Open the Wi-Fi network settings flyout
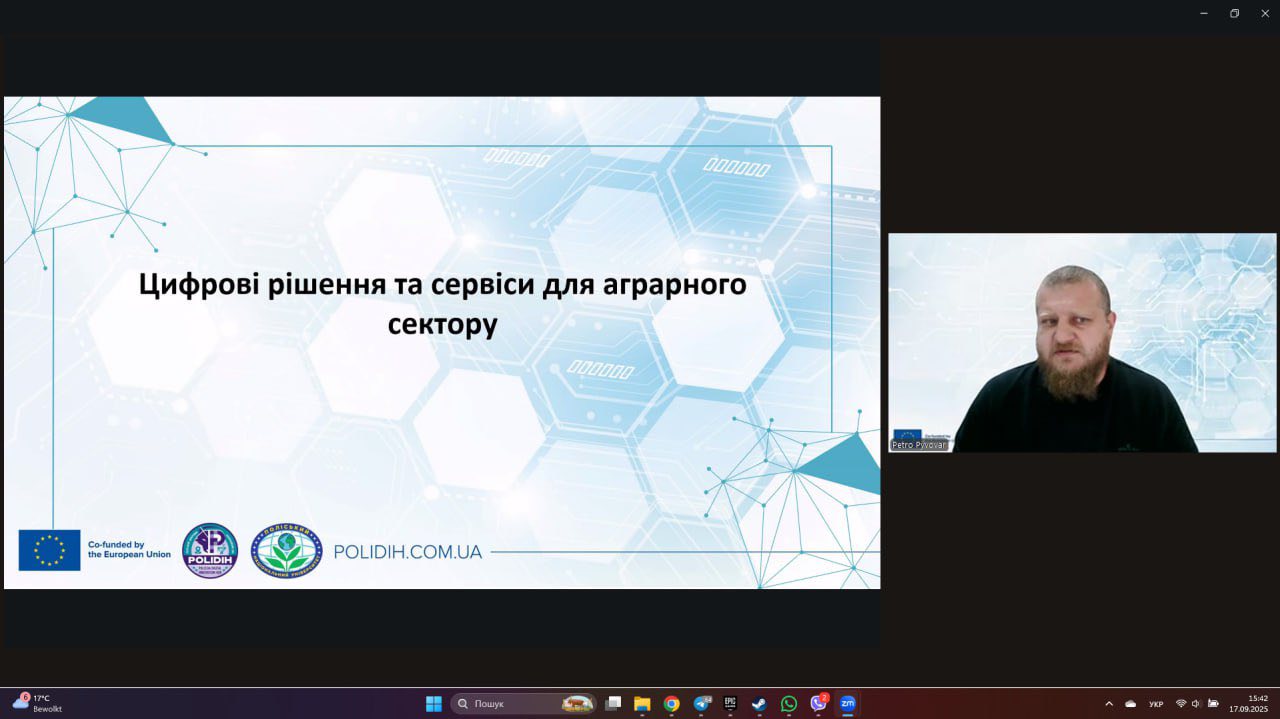The image size is (1280, 719). point(1181,704)
